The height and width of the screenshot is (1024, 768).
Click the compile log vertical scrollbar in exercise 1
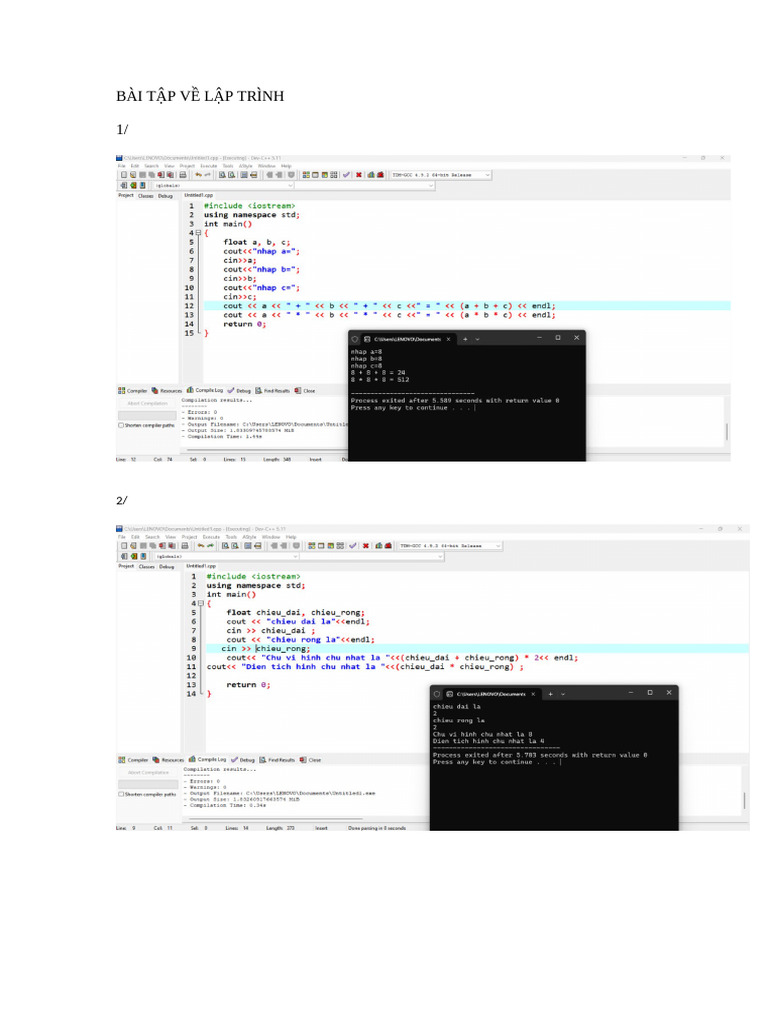pyautogui.click(x=727, y=431)
